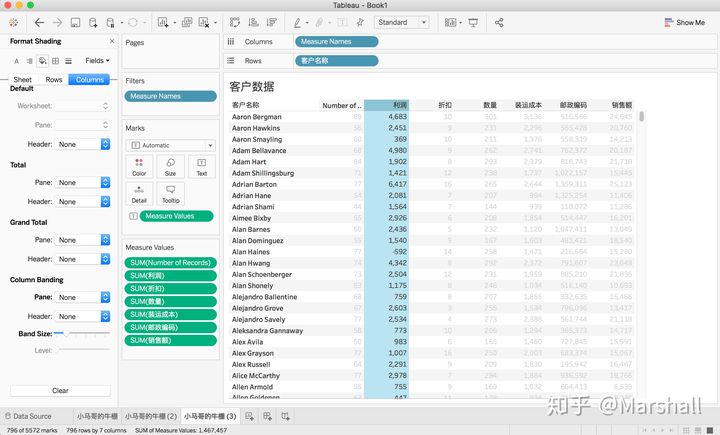Select the Font format icon
The image size is (720, 435).
pyautogui.click(x=17, y=61)
